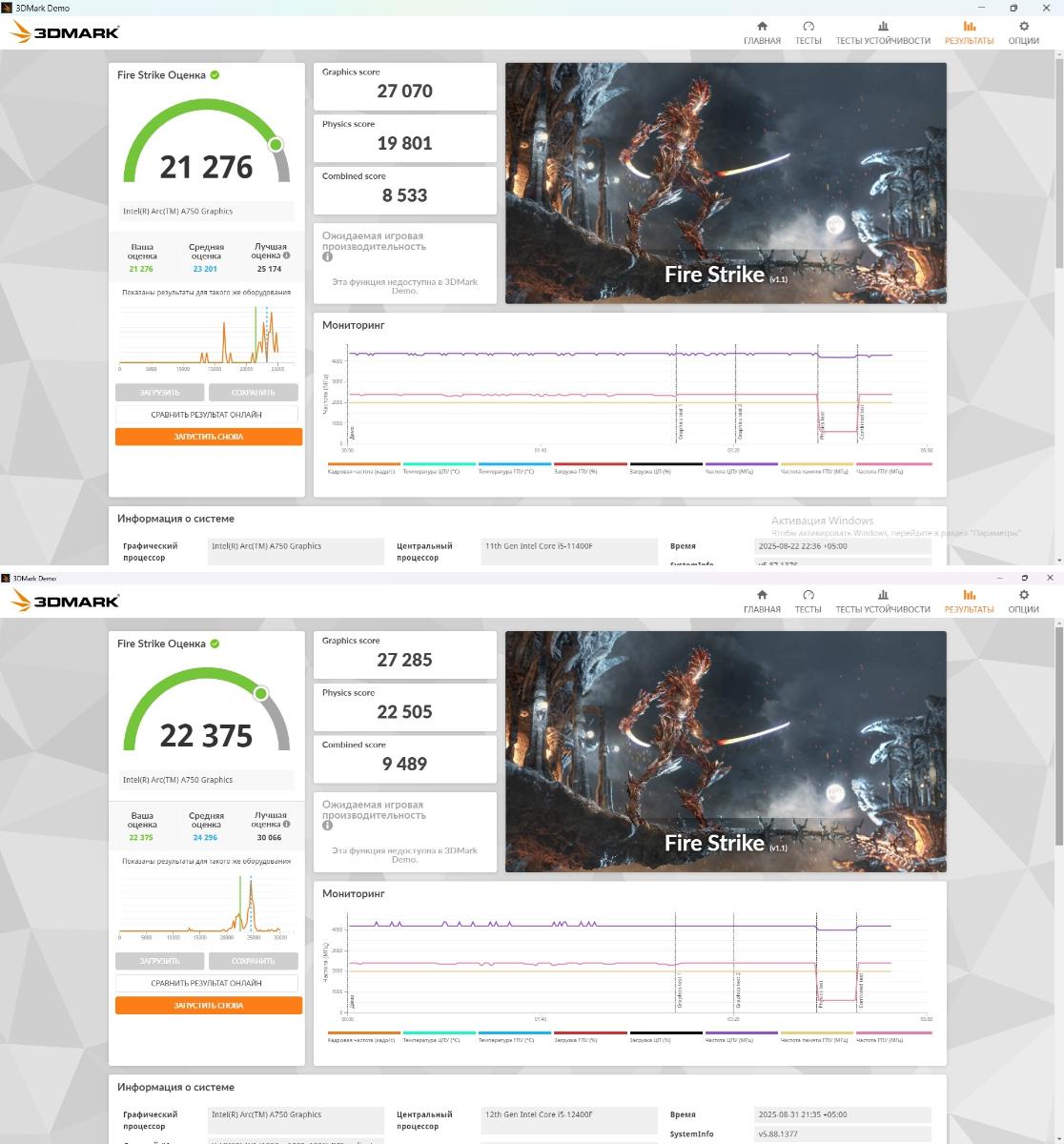Viewport: 1064px width, 1144px height.
Task: Open ОПЦИИ gear icon in lower 3DMark window
Action: tap(1024, 595)
